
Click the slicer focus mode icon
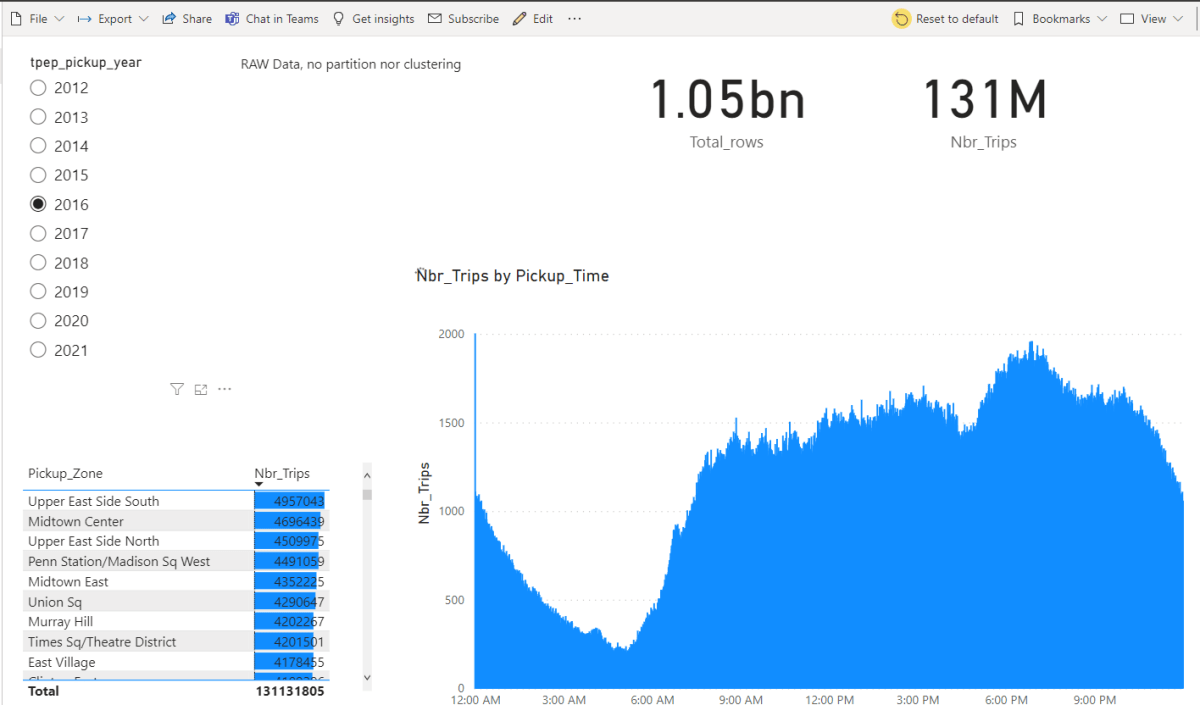click(201, 389)
